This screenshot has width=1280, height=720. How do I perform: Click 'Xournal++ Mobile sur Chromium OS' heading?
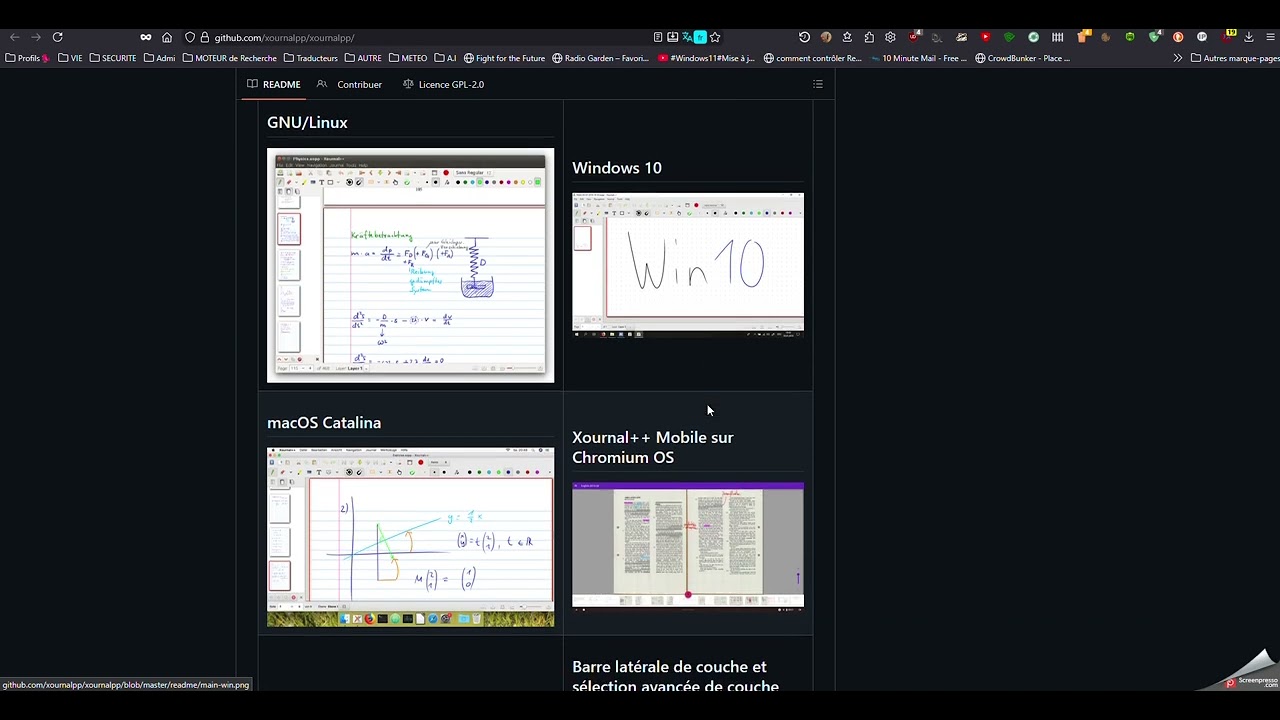click(653, 447)
